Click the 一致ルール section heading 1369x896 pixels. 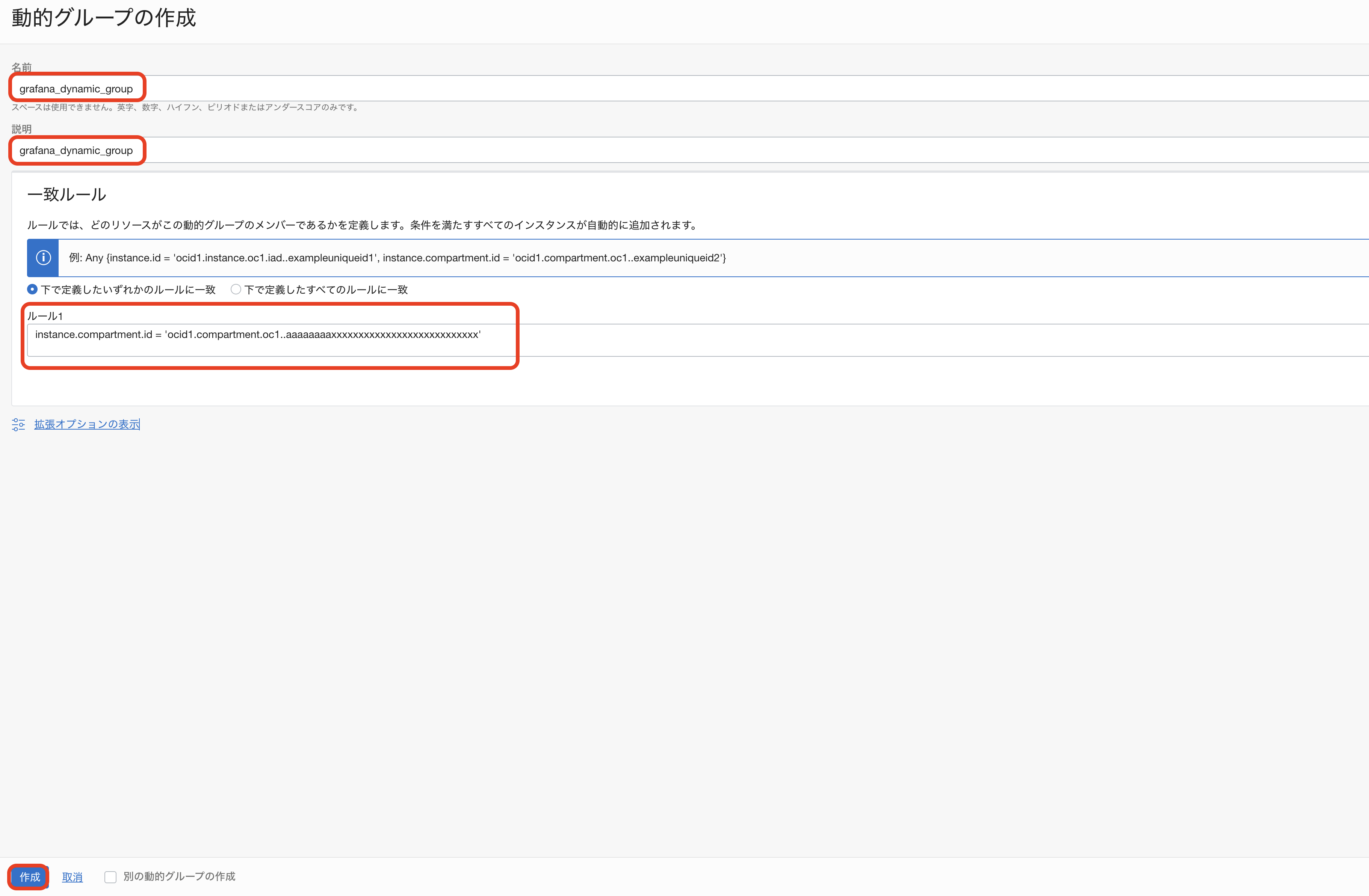(x=67, y=195)
